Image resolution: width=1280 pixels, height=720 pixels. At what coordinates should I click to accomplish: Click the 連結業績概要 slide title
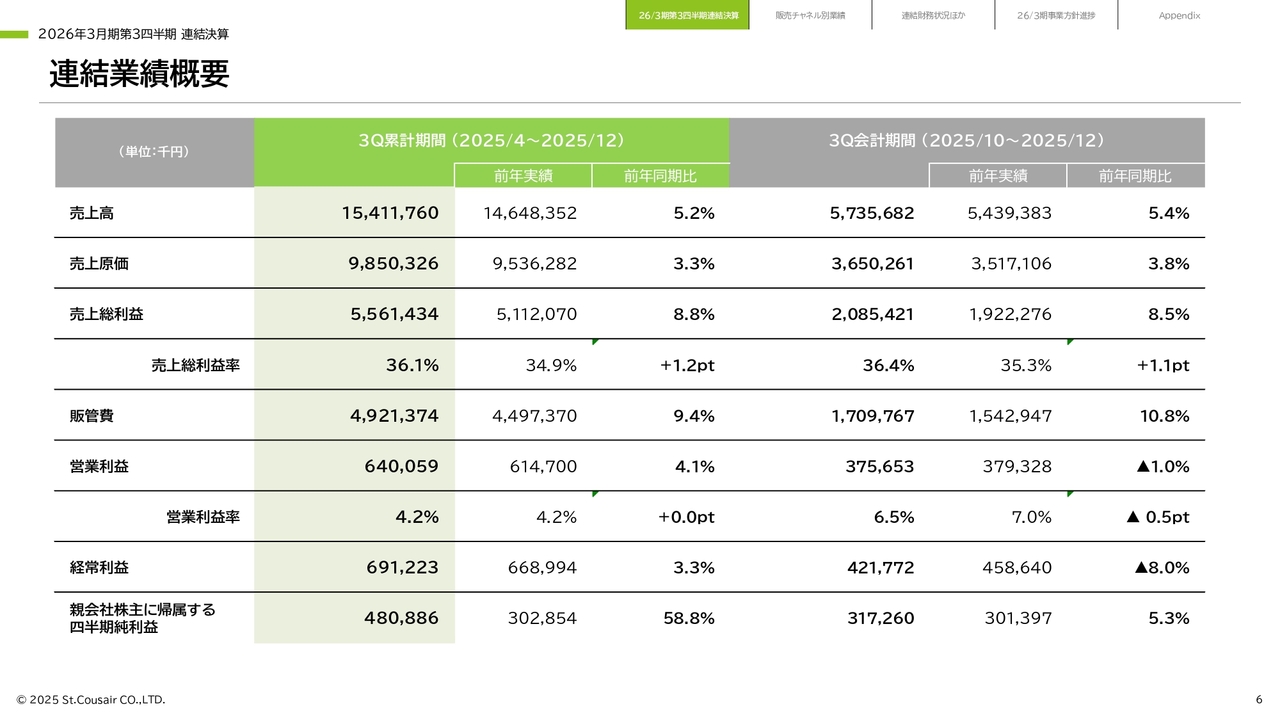(139, 74)
